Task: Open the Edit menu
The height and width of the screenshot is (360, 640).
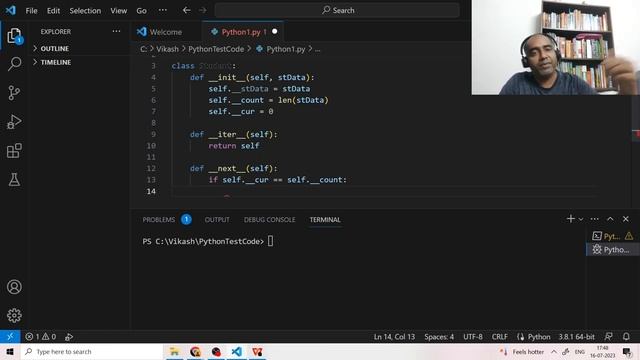Action: click(53, 11)
